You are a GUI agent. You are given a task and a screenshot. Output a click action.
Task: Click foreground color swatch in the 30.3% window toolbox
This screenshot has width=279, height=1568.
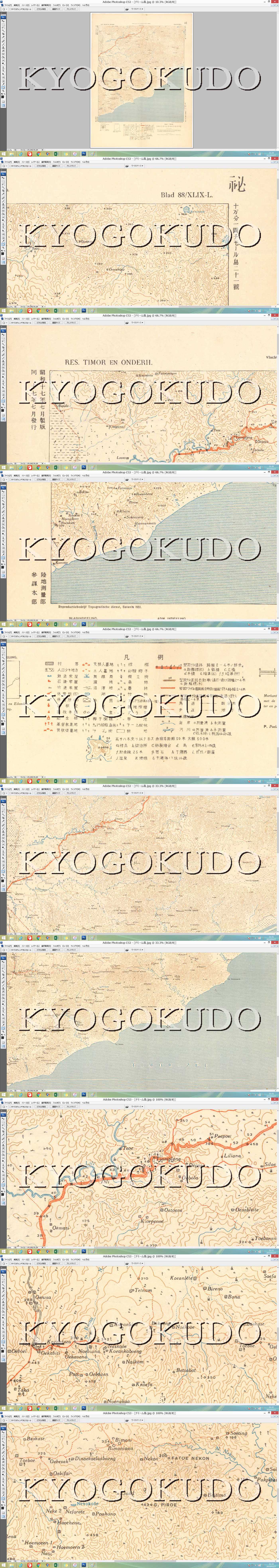[2, 97]
